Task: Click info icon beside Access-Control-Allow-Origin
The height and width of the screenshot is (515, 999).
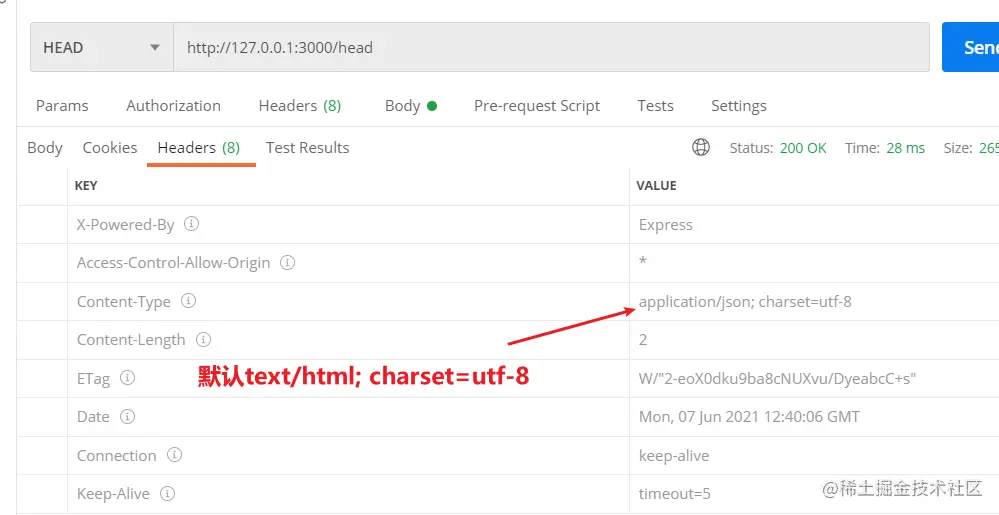Action: point(287,263)
